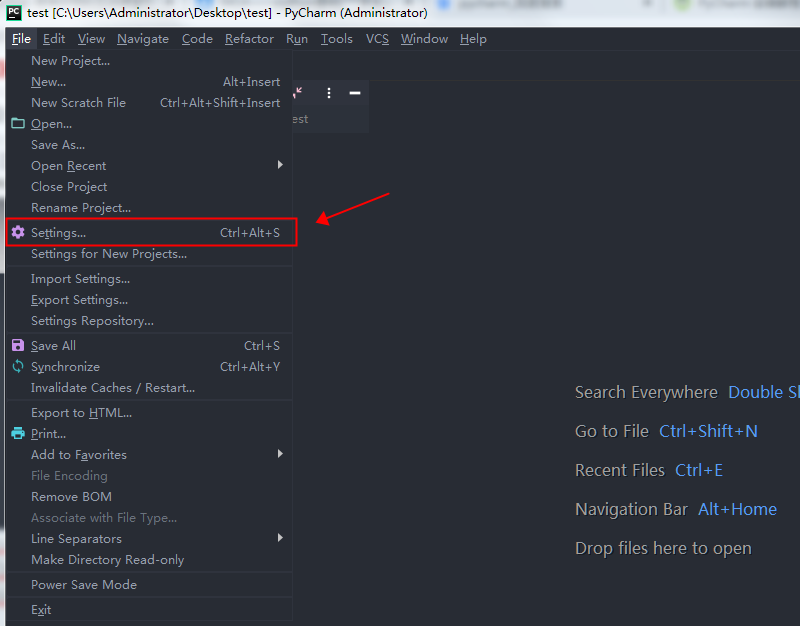
Task: Click the Save All floppy disk icon
Action: pyautogui.click(x=18, y=345)
